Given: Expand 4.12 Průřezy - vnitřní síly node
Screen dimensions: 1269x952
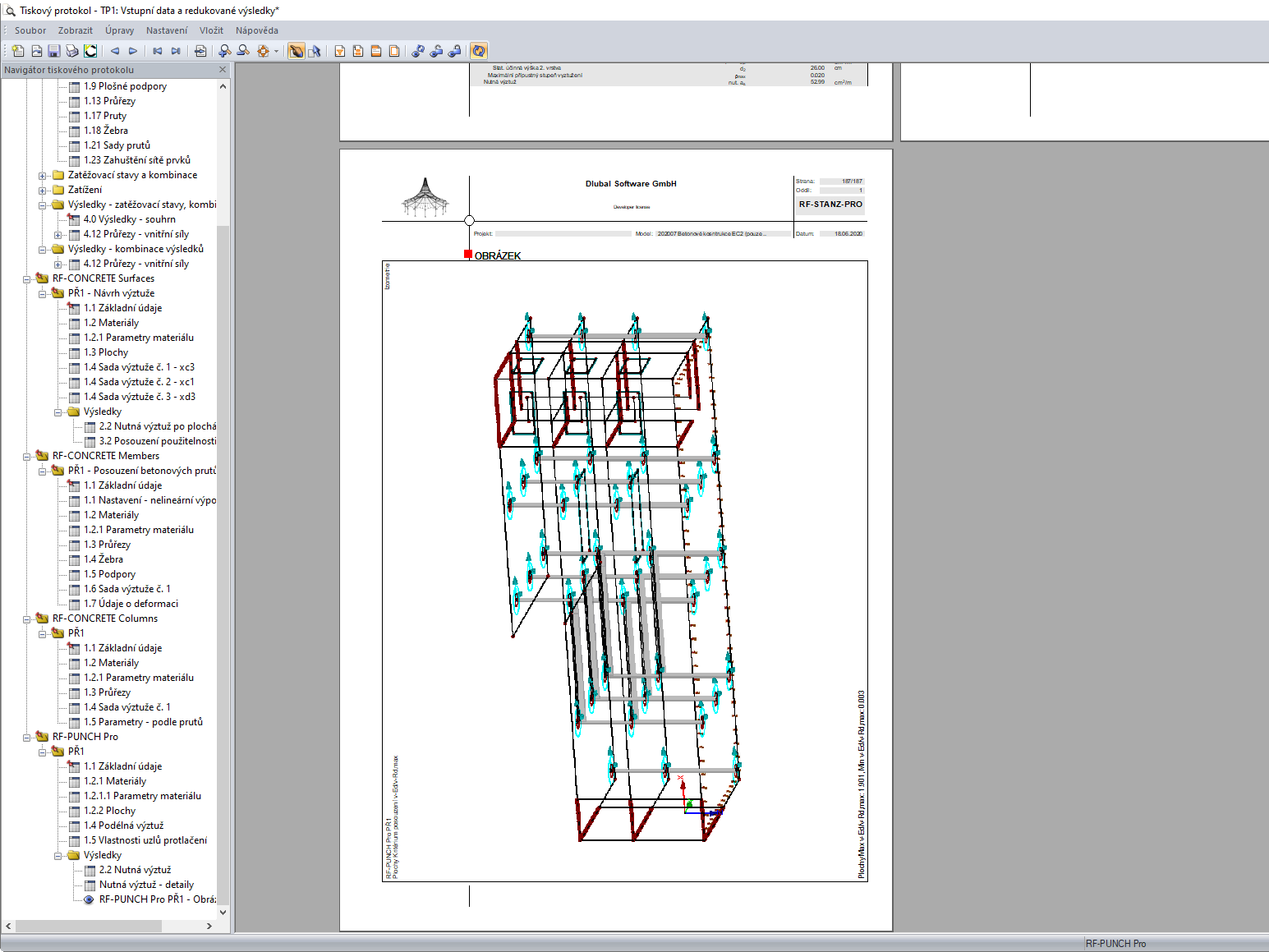Looking at the screenshot, I should (57, 234).
